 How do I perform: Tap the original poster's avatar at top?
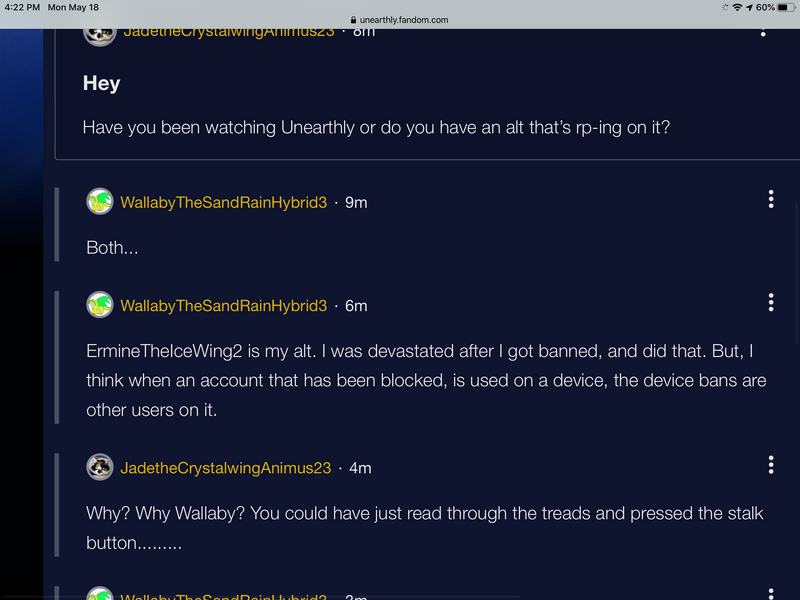(98, 33)
